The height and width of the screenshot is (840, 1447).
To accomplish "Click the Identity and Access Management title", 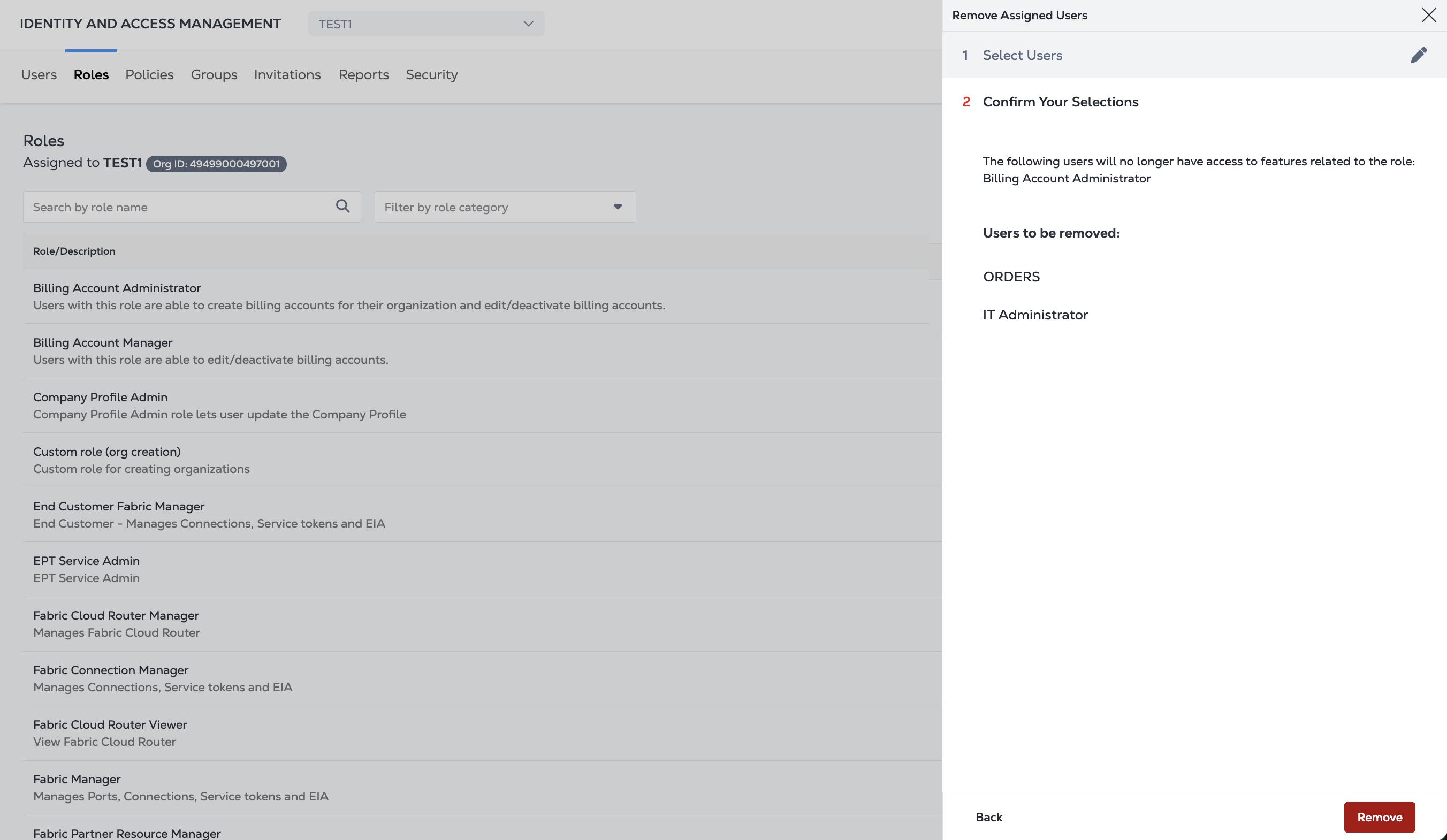I will point(150,24).
